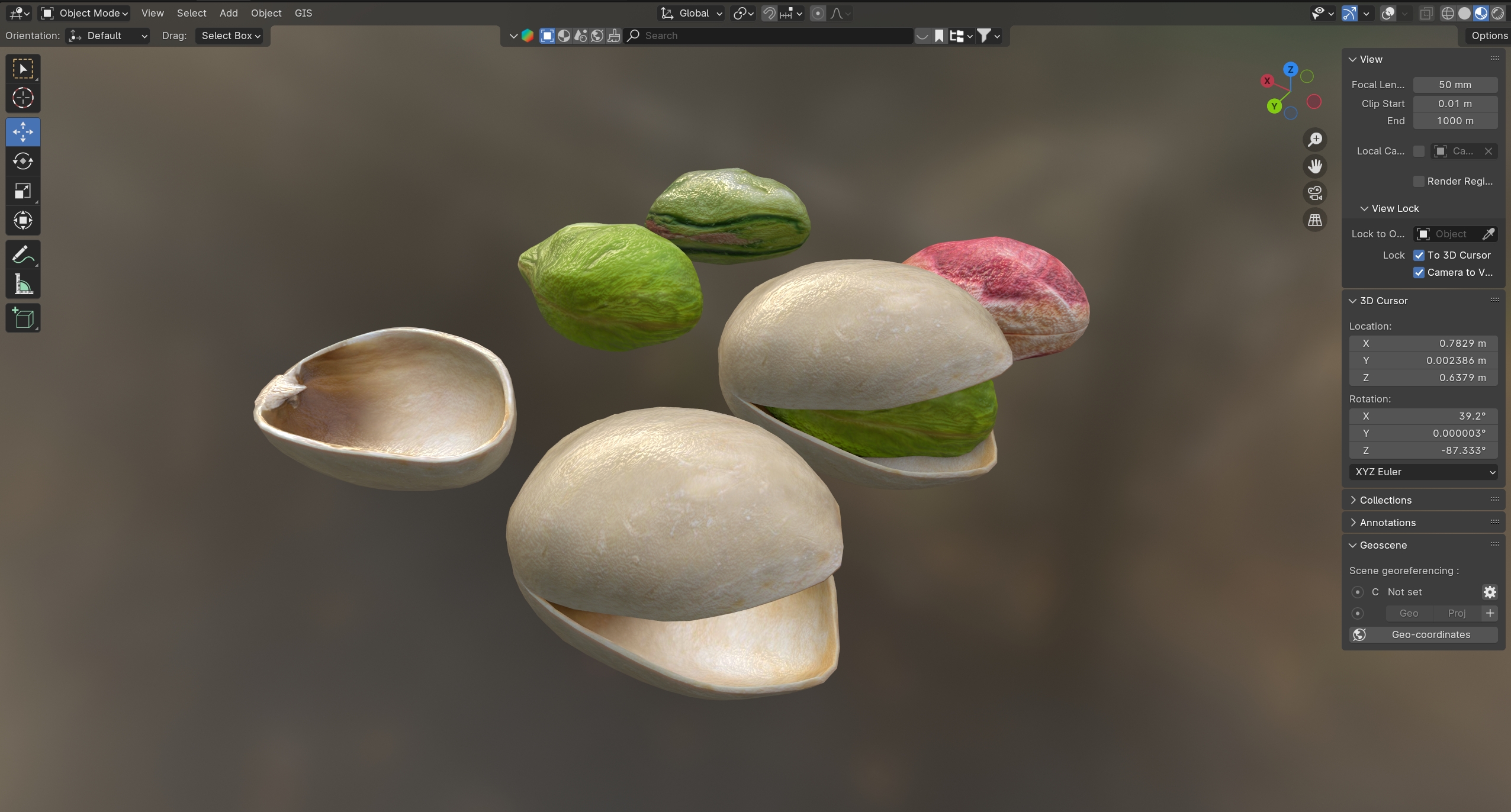Click the camera view icon
The image size is (1511, 812).
pyautogui.click(x=1315, y=193)
